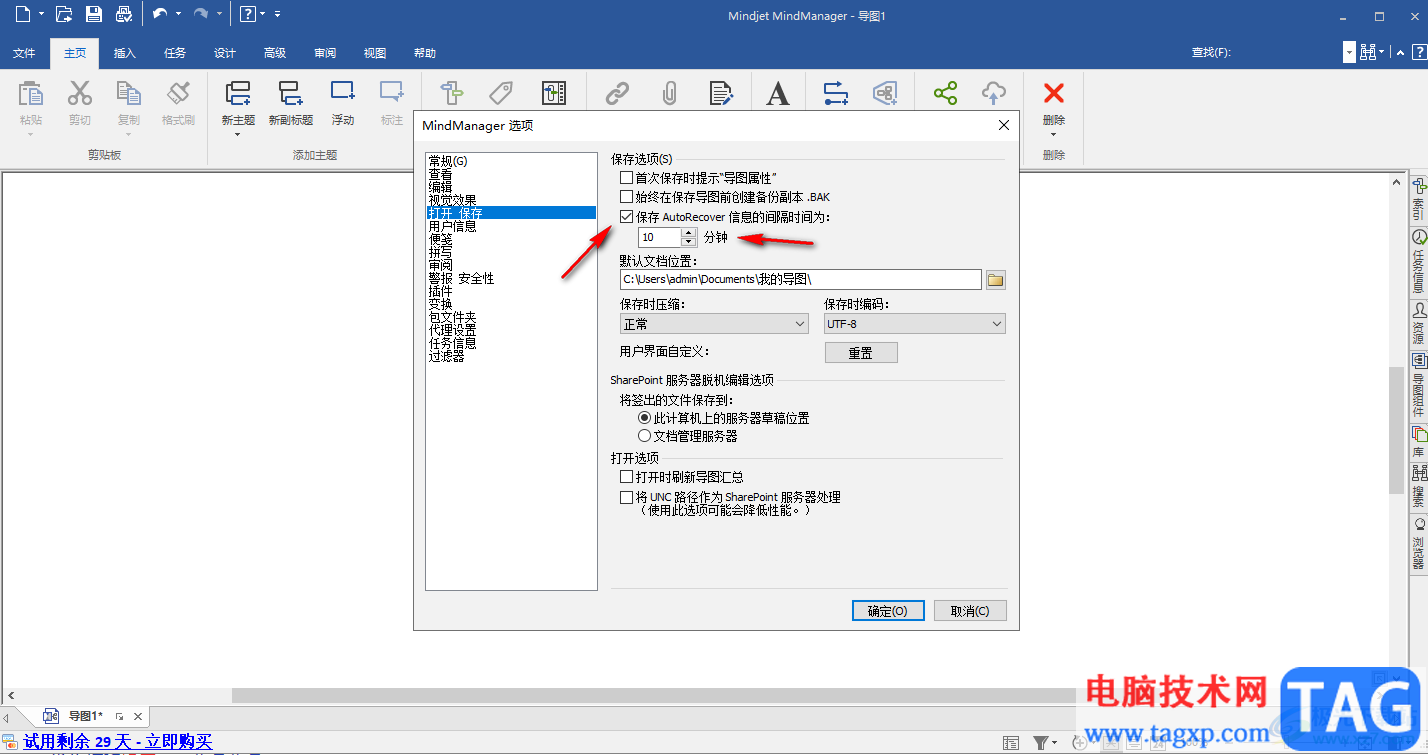Insert a Floating topic
1428x755 pixels.
pos(343,92)
